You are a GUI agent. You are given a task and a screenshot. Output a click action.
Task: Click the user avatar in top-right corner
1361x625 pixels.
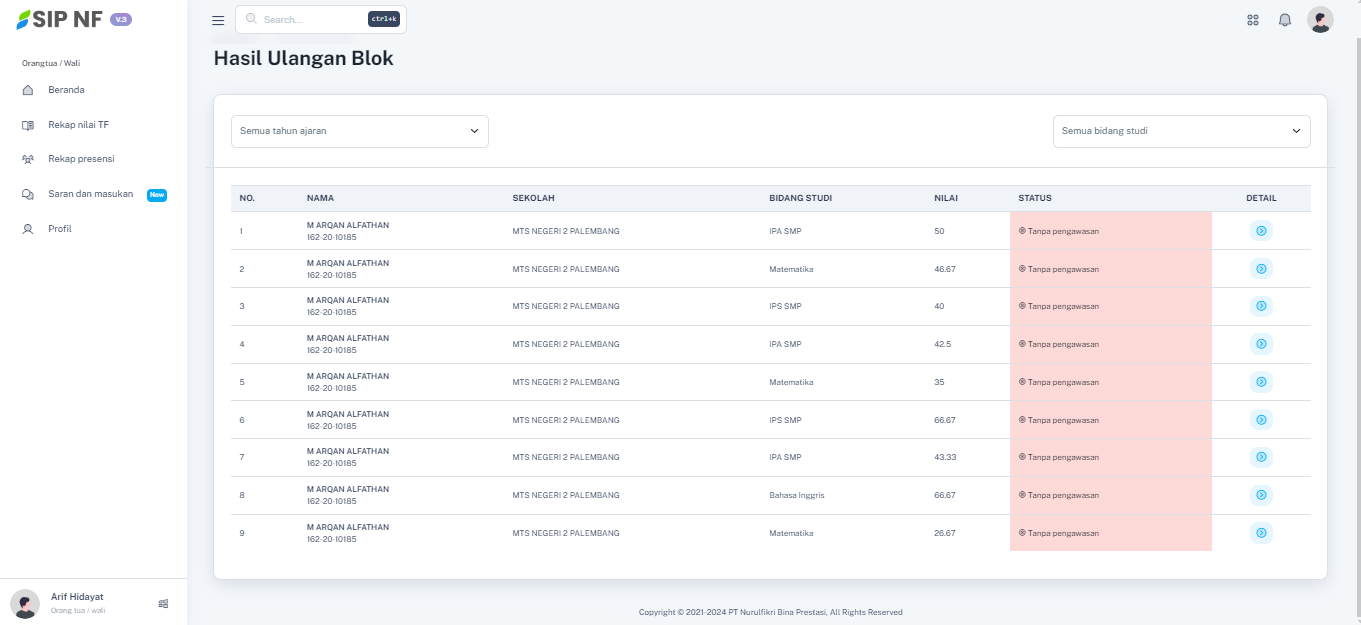tap(1320, 20)
